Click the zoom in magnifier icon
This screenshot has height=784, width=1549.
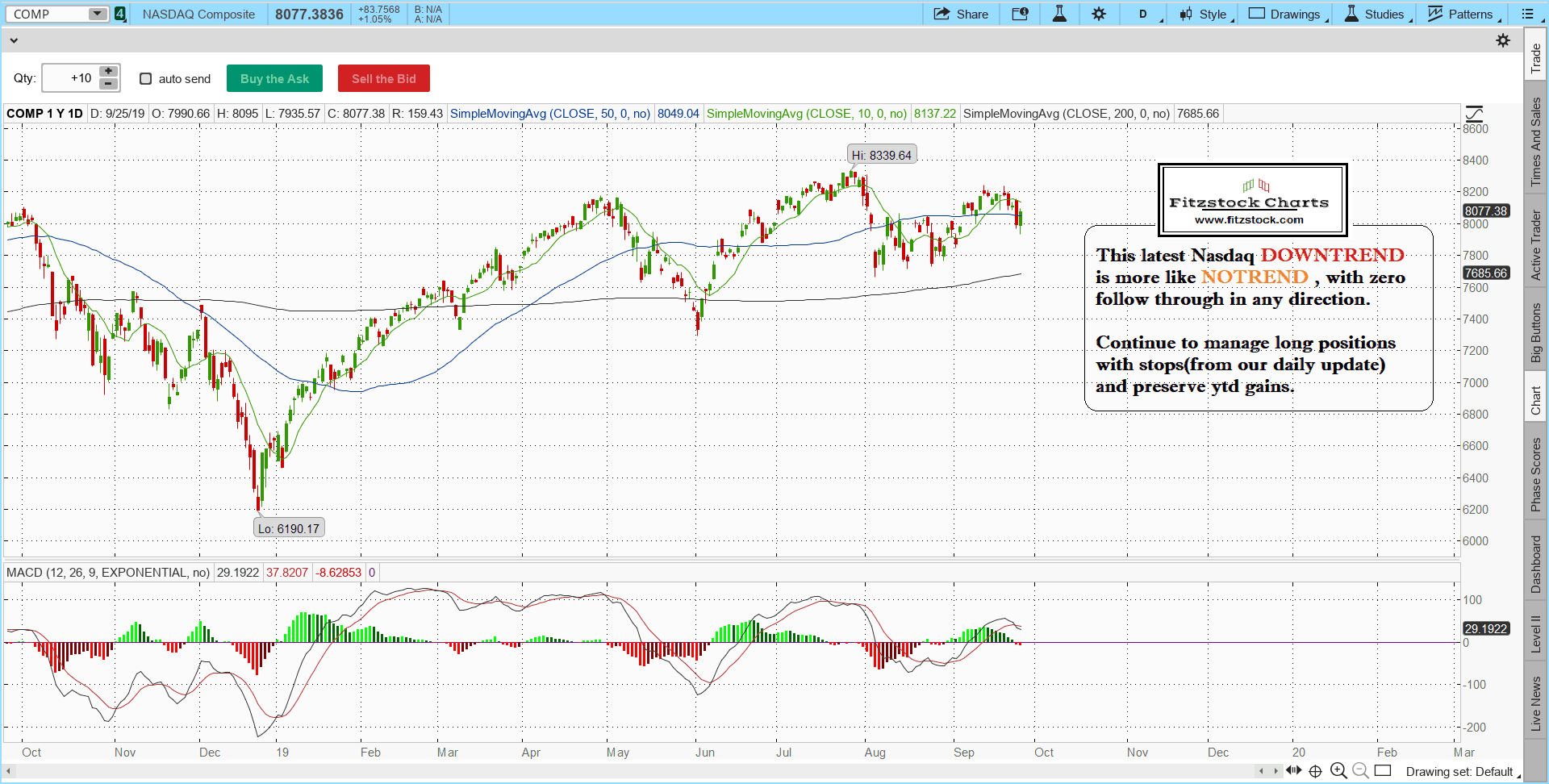1338,770
